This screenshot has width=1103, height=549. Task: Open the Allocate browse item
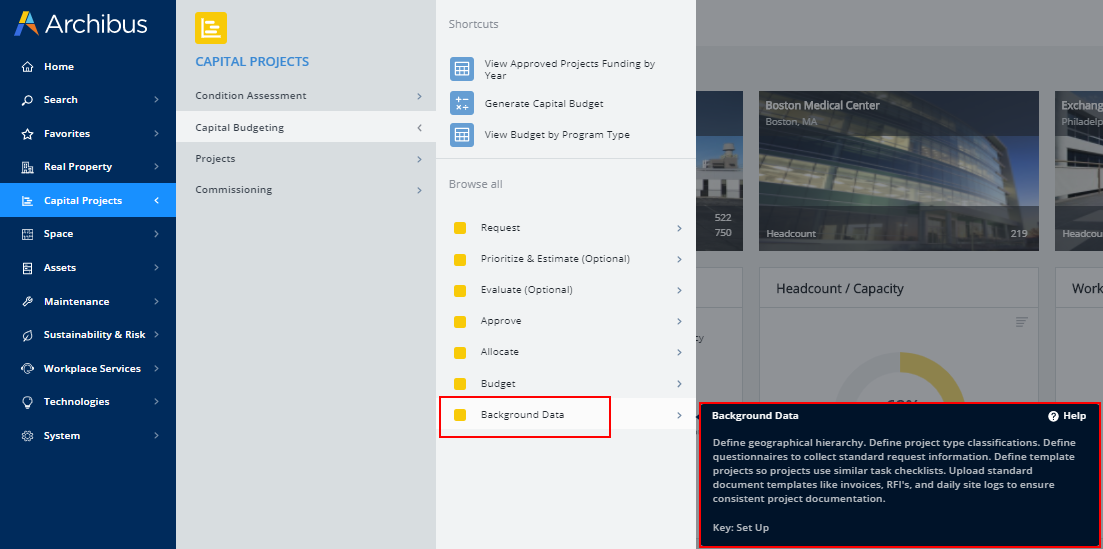point(500,352)
